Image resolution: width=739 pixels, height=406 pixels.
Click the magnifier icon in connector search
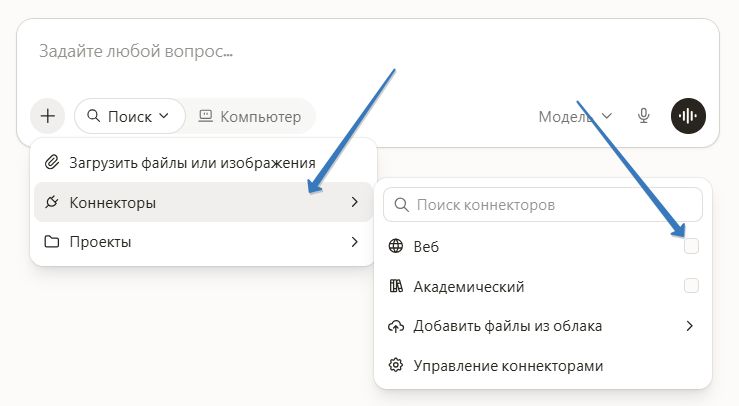tap(402, 205)
